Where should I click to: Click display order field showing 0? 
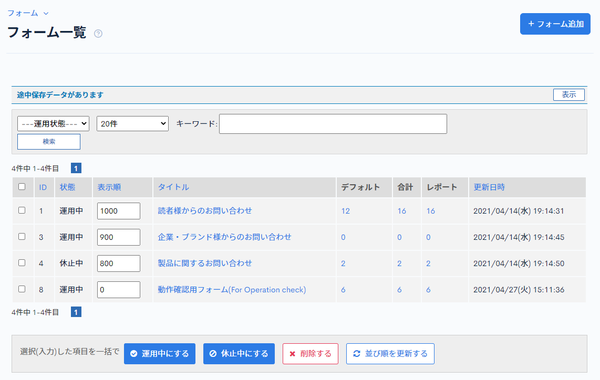pyautogui.click(x=119, y=290)
